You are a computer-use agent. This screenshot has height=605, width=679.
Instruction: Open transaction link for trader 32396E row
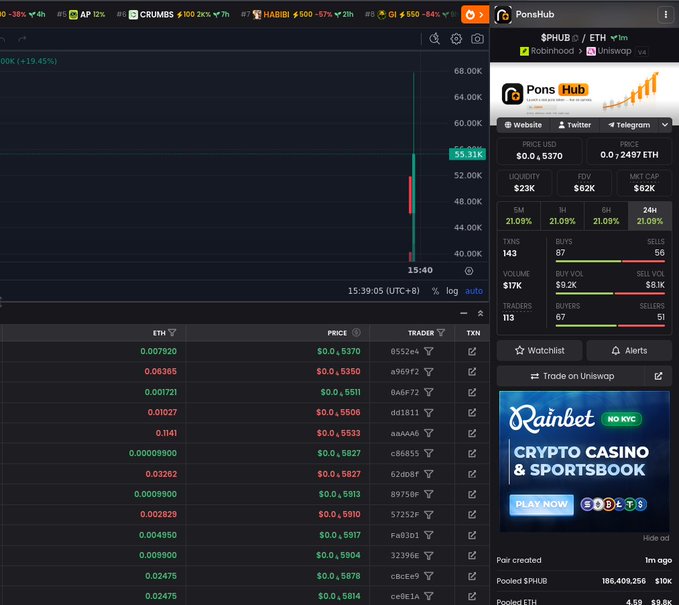[x=472, y=555]
